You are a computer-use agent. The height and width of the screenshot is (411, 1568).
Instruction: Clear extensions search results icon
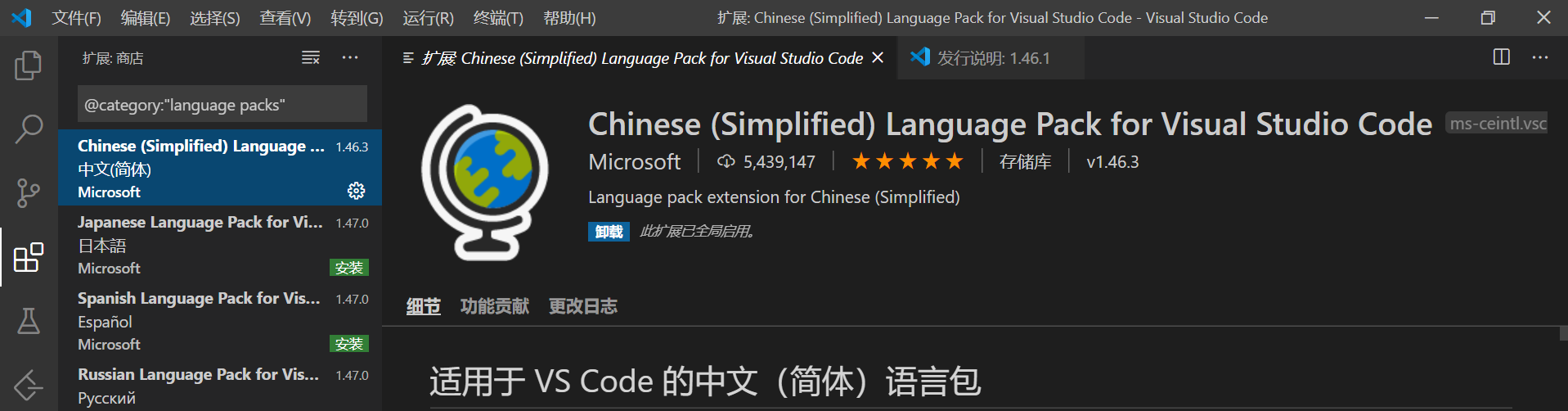pos(311,57)
